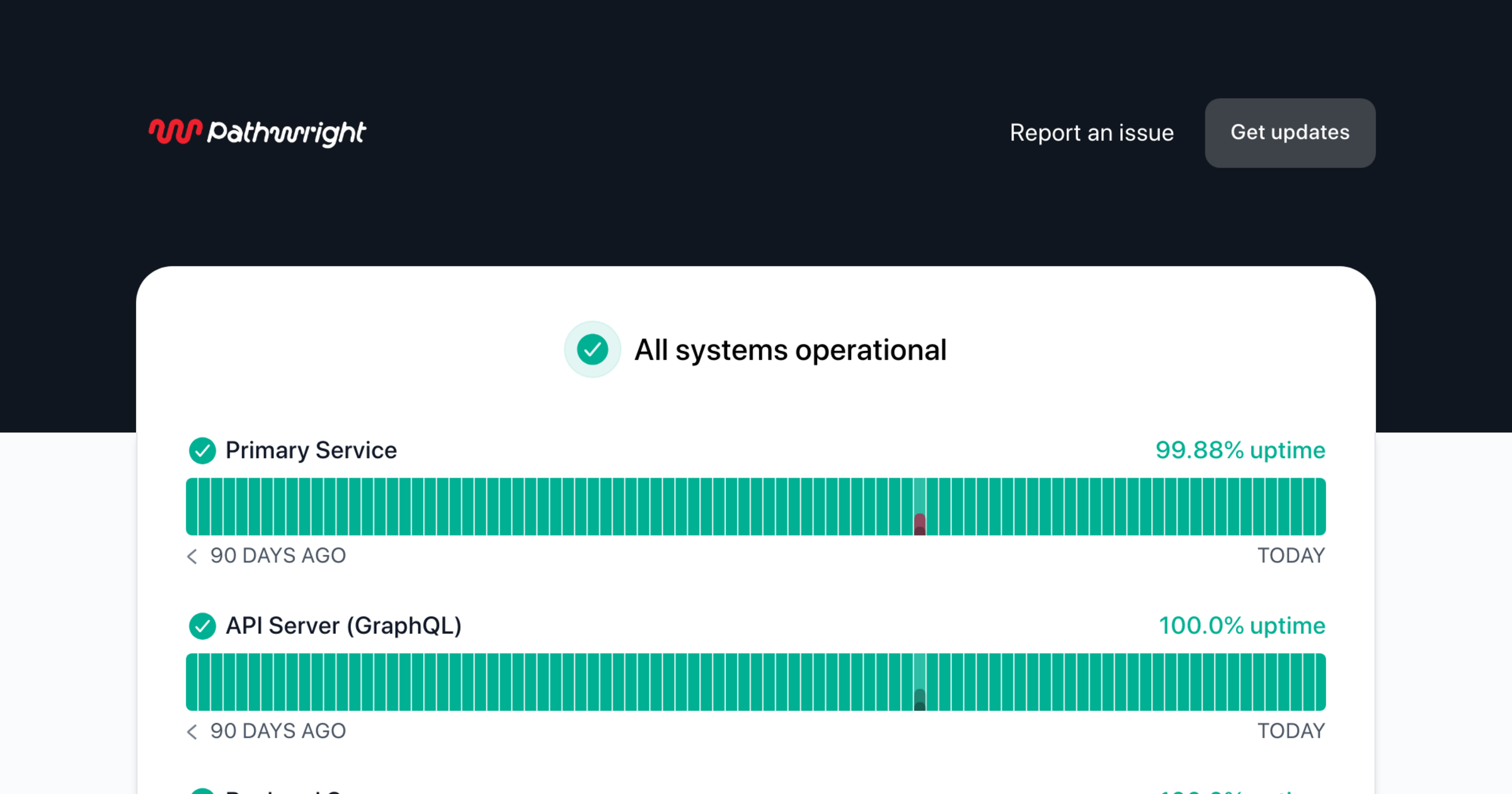Click the All systems operational heading

coord(790,350)
